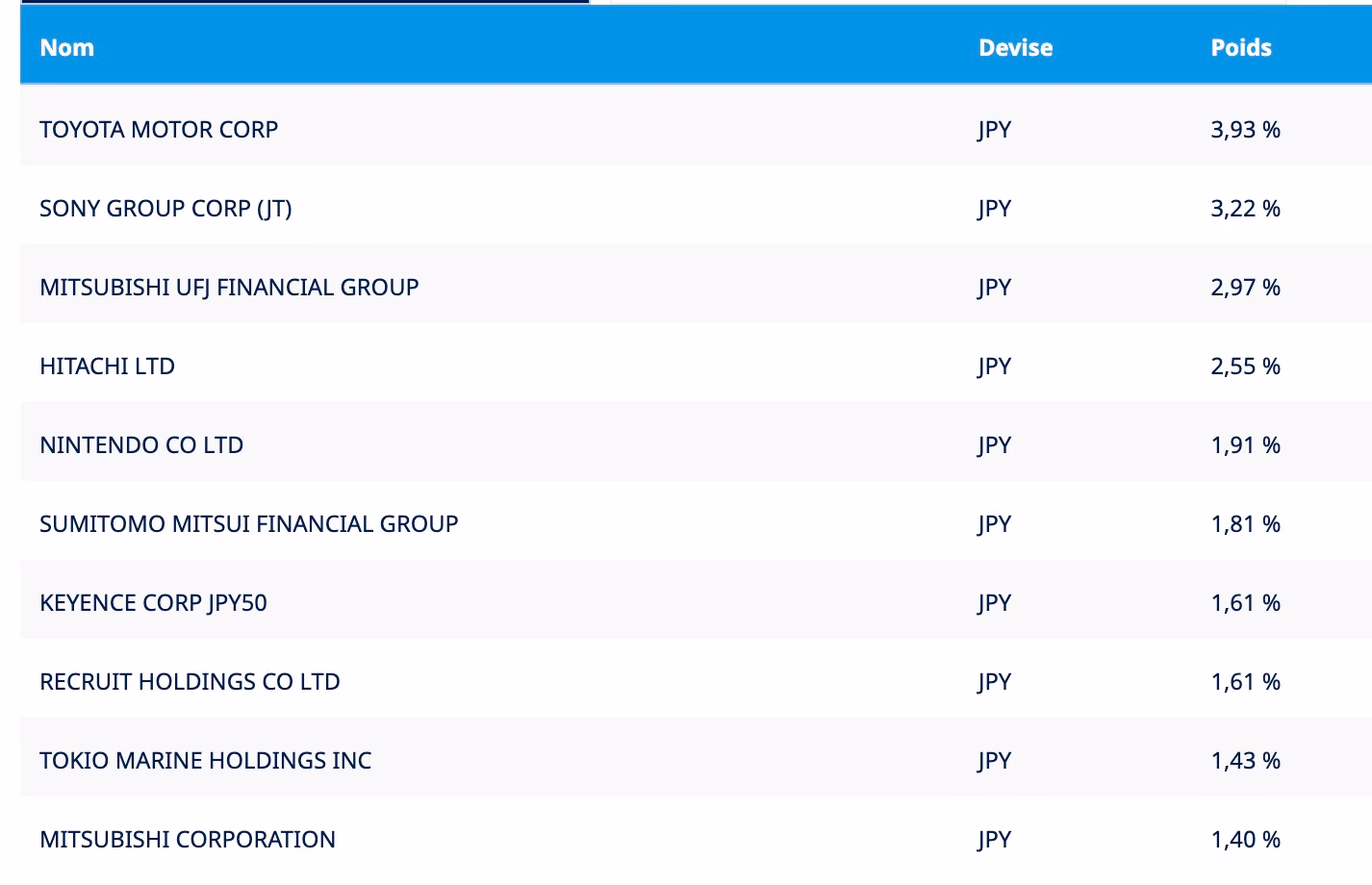The width and height of the screenshot is (1372, 885).
Task: Open the MITSUBISHI CORPORATION holding
Action: click(188, 839)
